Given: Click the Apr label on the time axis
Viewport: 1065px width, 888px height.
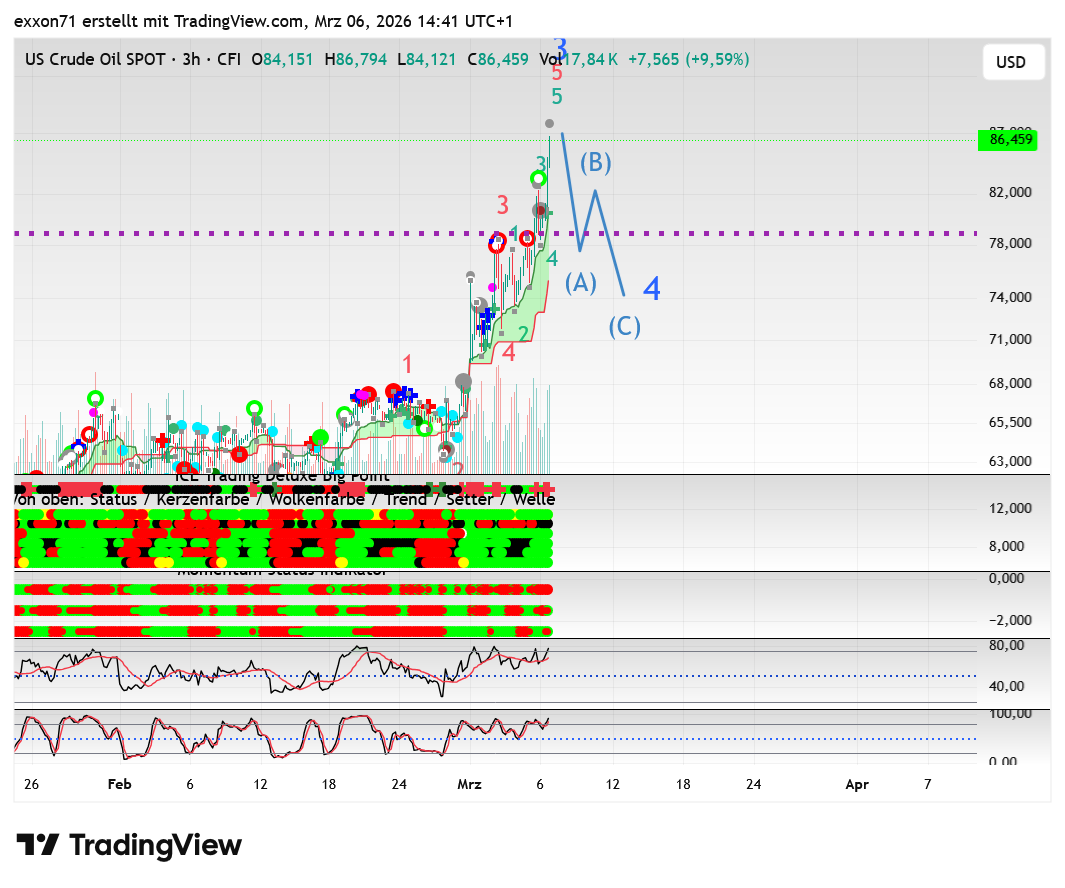Looking at the screenshot, I should click(857, 785).
